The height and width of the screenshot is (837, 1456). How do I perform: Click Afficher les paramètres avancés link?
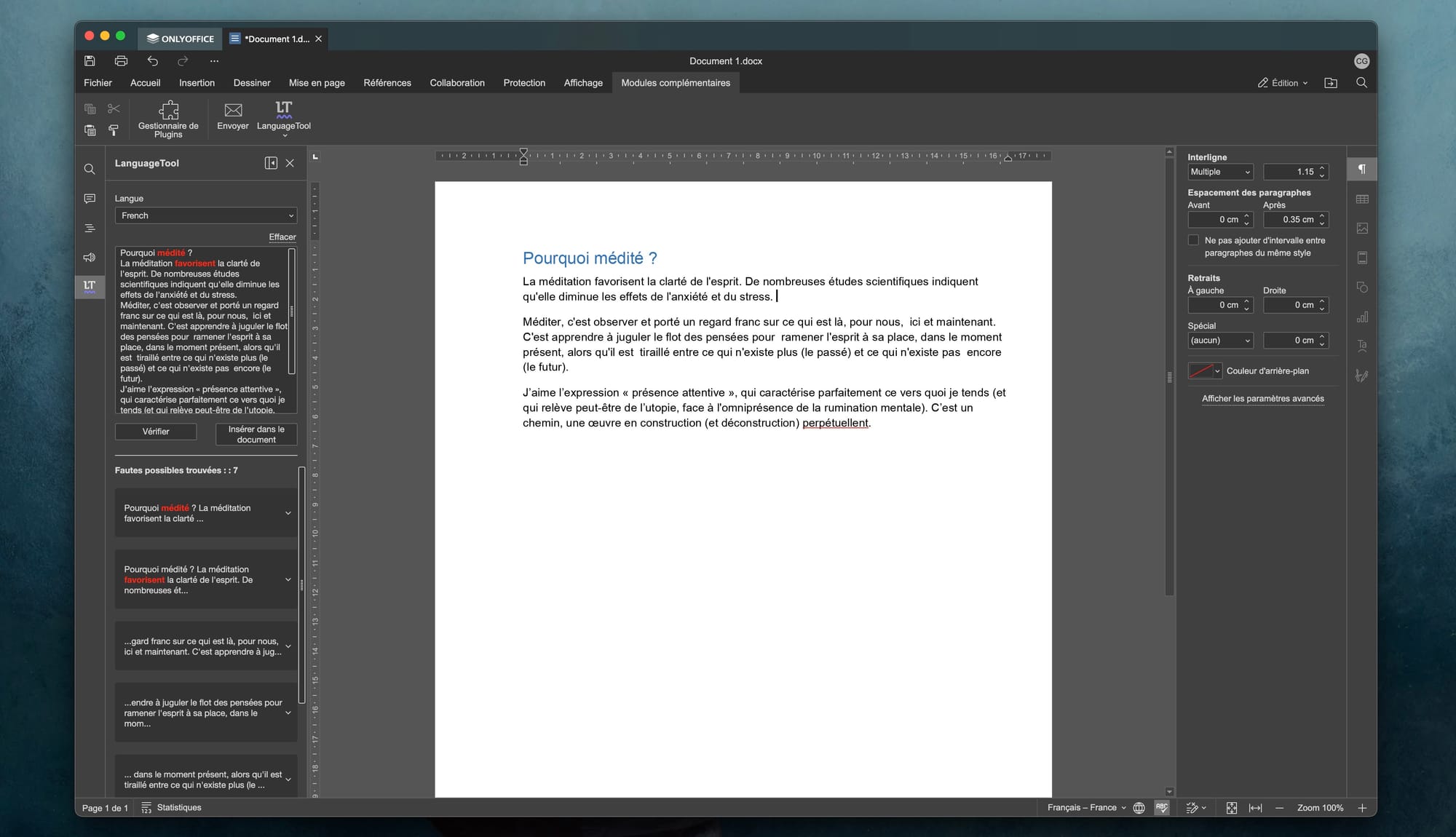coord(1262,399)
